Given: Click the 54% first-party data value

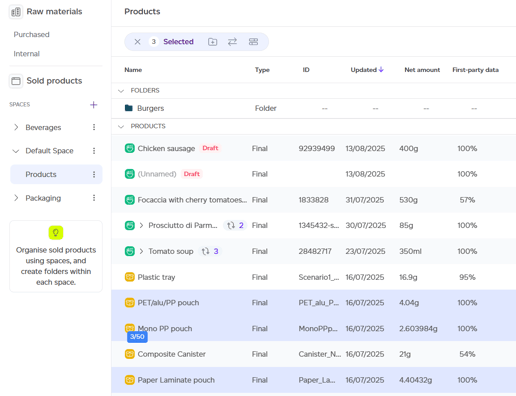Looking at the screenshot, I should click(467, 354).
